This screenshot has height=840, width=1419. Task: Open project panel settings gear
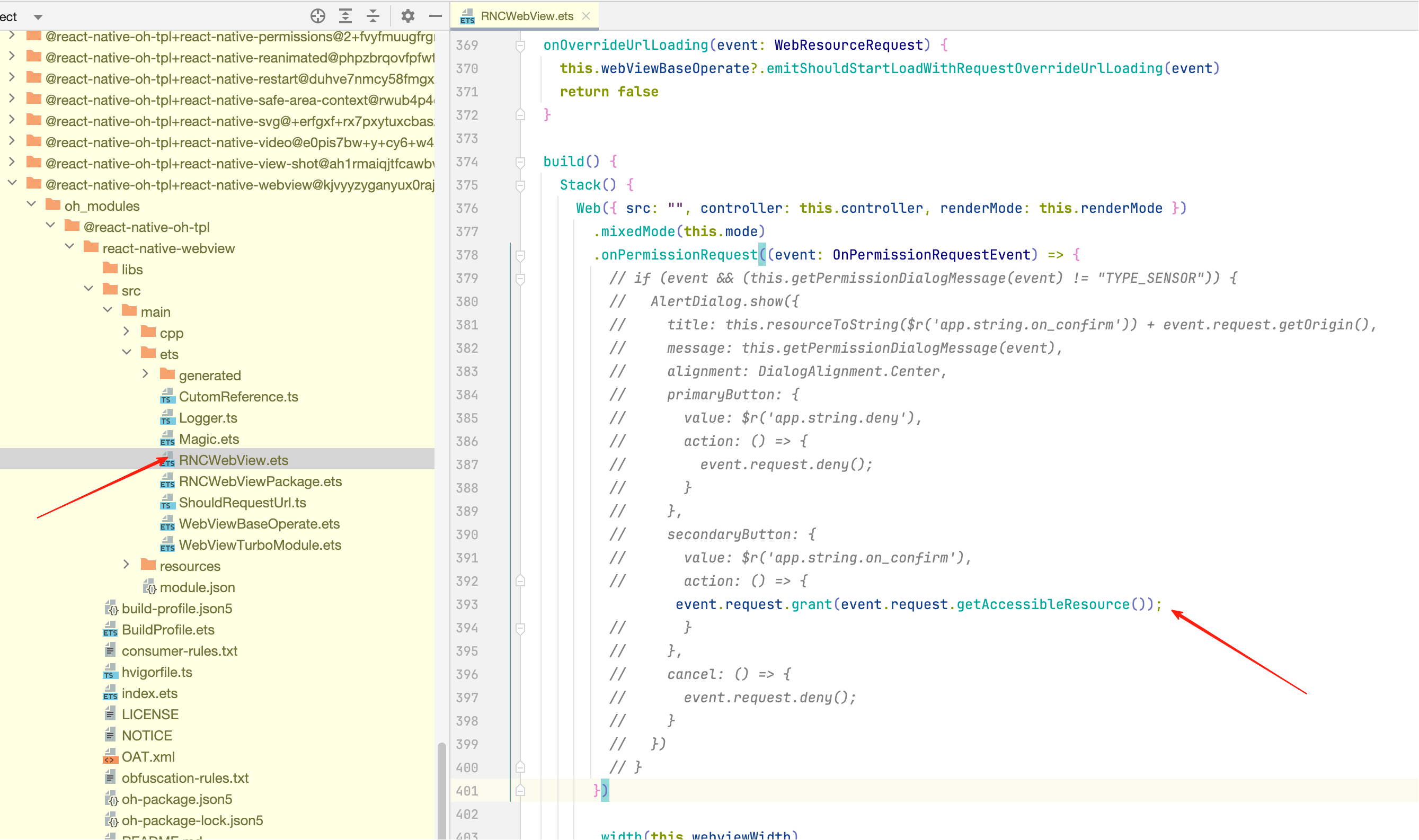[x=407, y=16]
